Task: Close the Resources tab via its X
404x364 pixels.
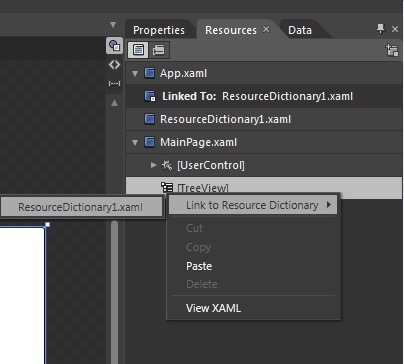Action: (266, 29)
